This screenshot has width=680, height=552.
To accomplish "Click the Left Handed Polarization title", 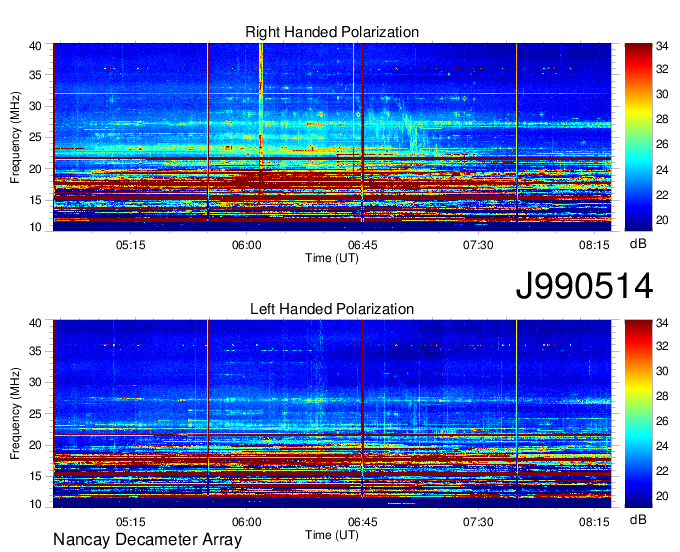I will pos(332,309).
